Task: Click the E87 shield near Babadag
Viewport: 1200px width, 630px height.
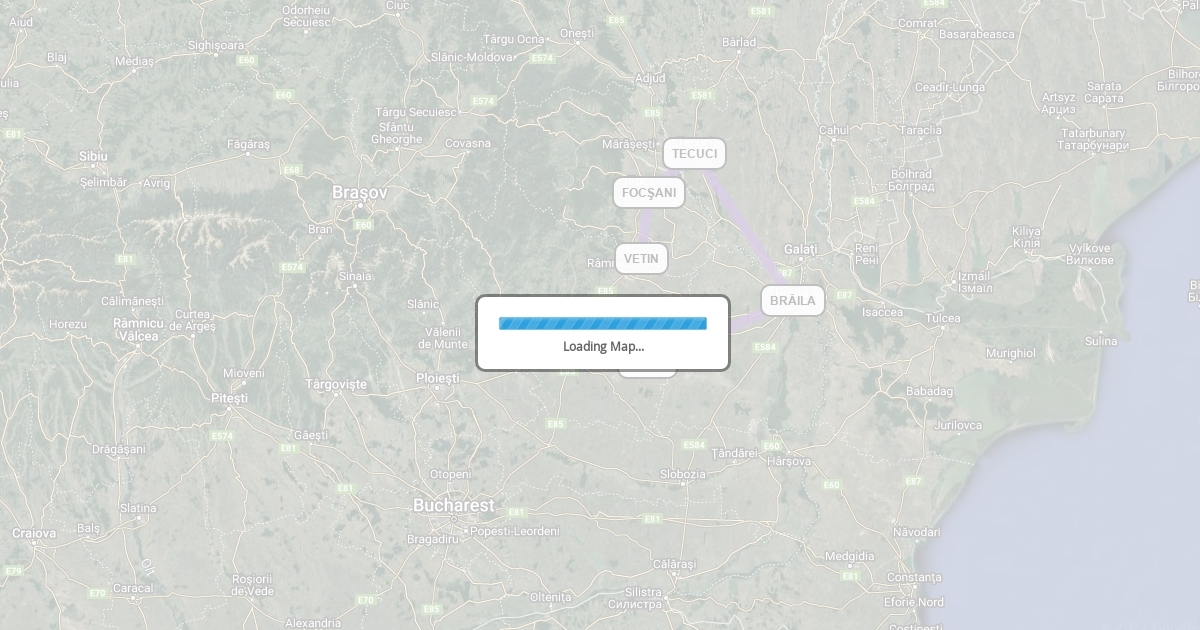Action: coord(913,481)
